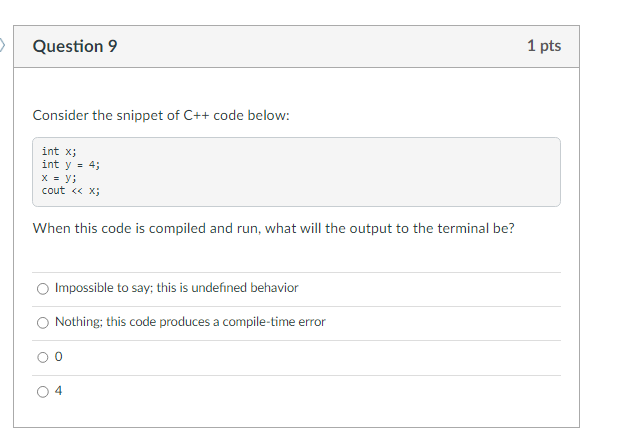
Task: Click the "Nothing; this code produces" answer label
Action: point(190,321)
